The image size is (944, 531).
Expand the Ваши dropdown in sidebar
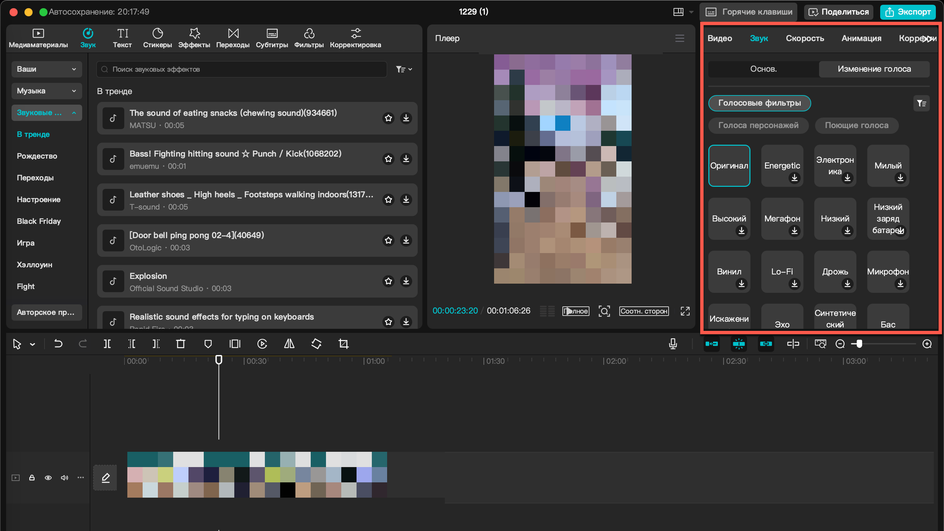(46, 69)
